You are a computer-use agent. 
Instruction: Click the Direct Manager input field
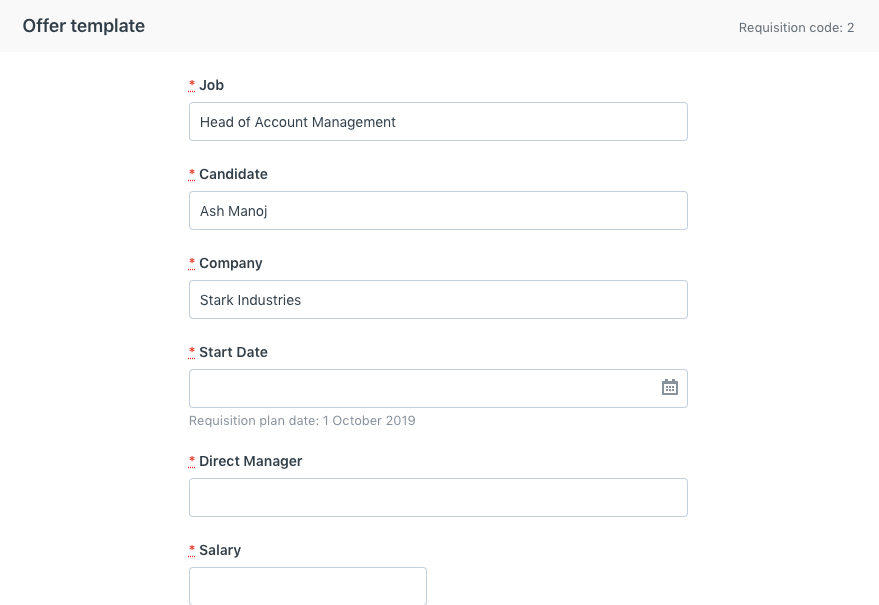438,497
